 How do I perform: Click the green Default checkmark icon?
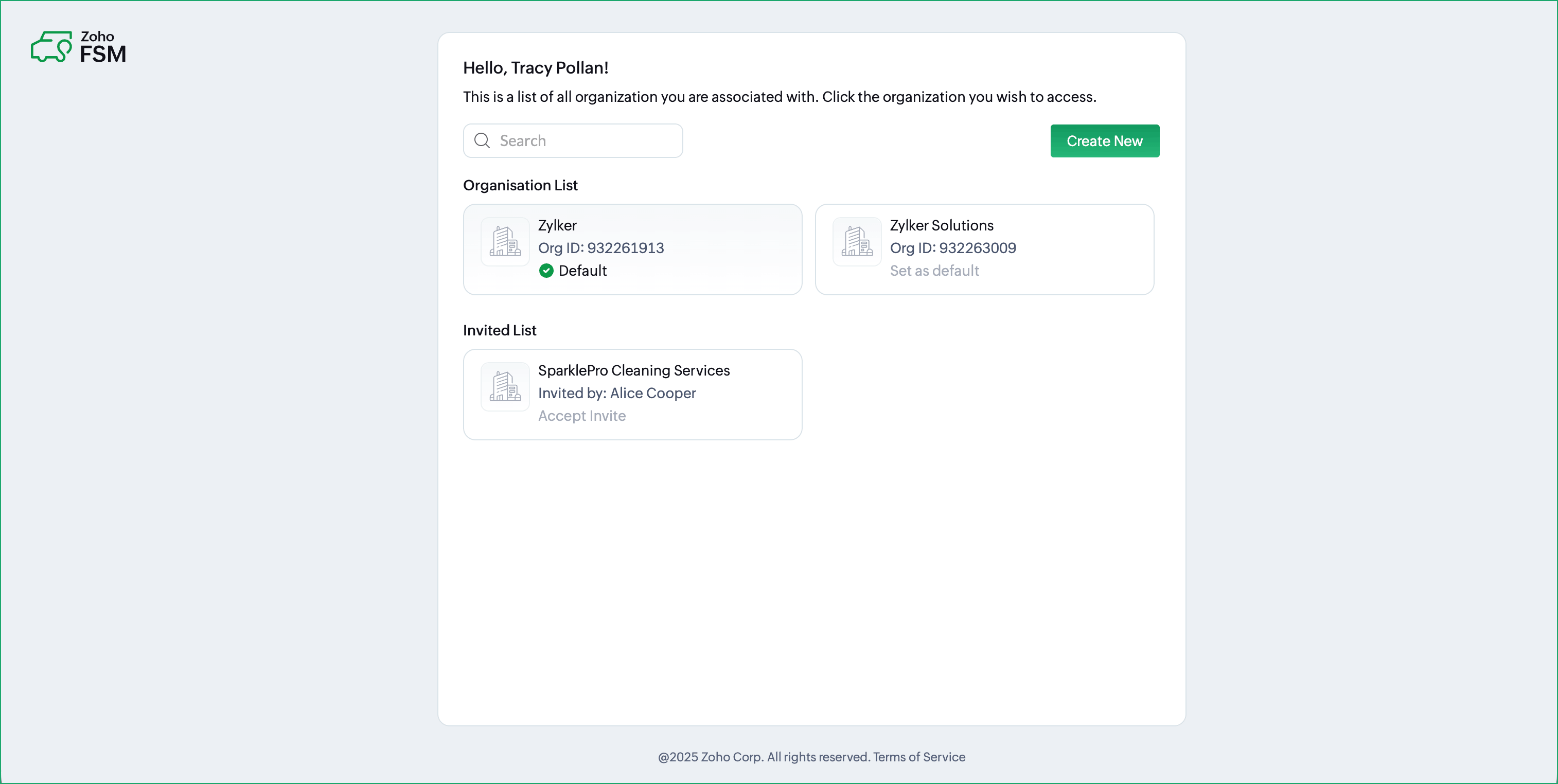coord(546,271)
